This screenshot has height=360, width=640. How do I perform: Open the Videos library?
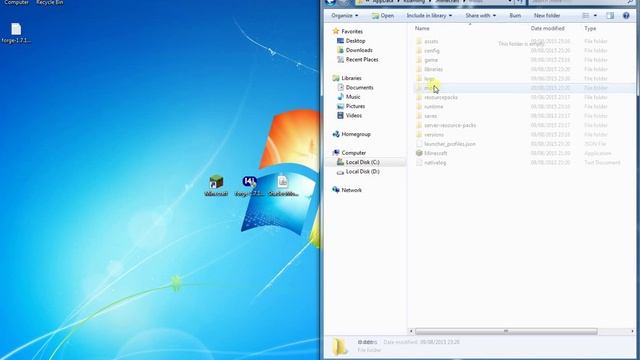[353, 116]
